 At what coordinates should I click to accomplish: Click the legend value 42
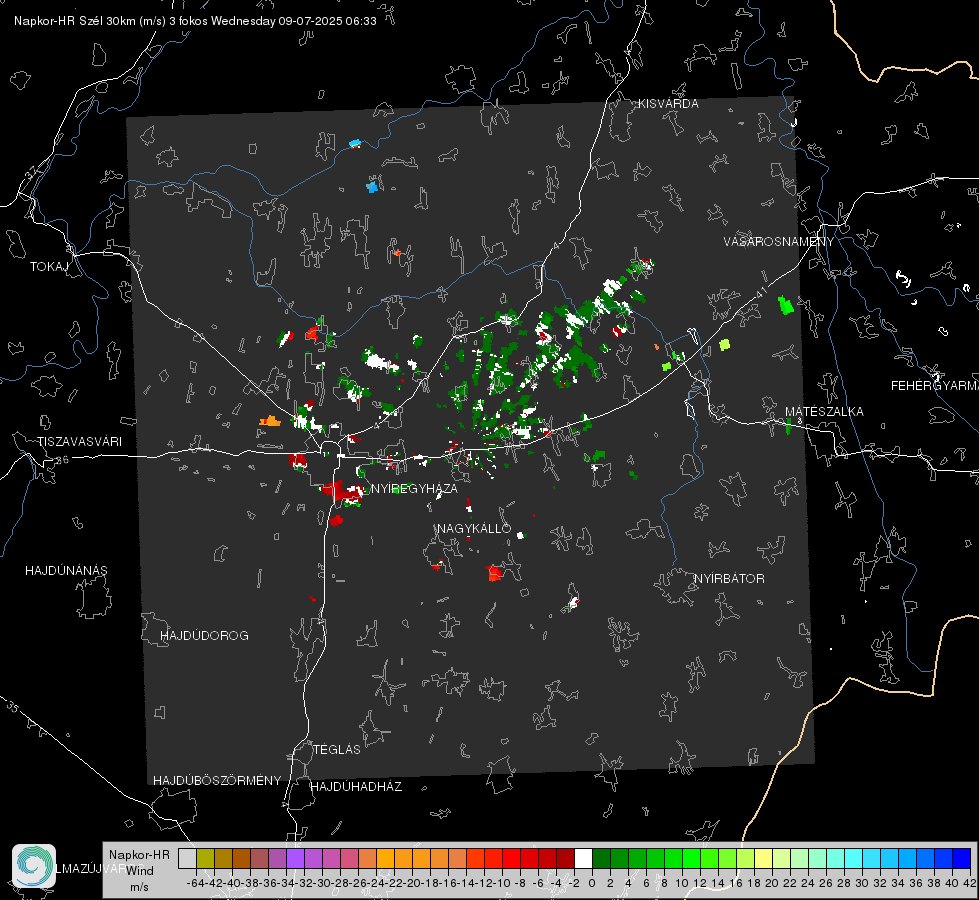click(x=970, y=883)
